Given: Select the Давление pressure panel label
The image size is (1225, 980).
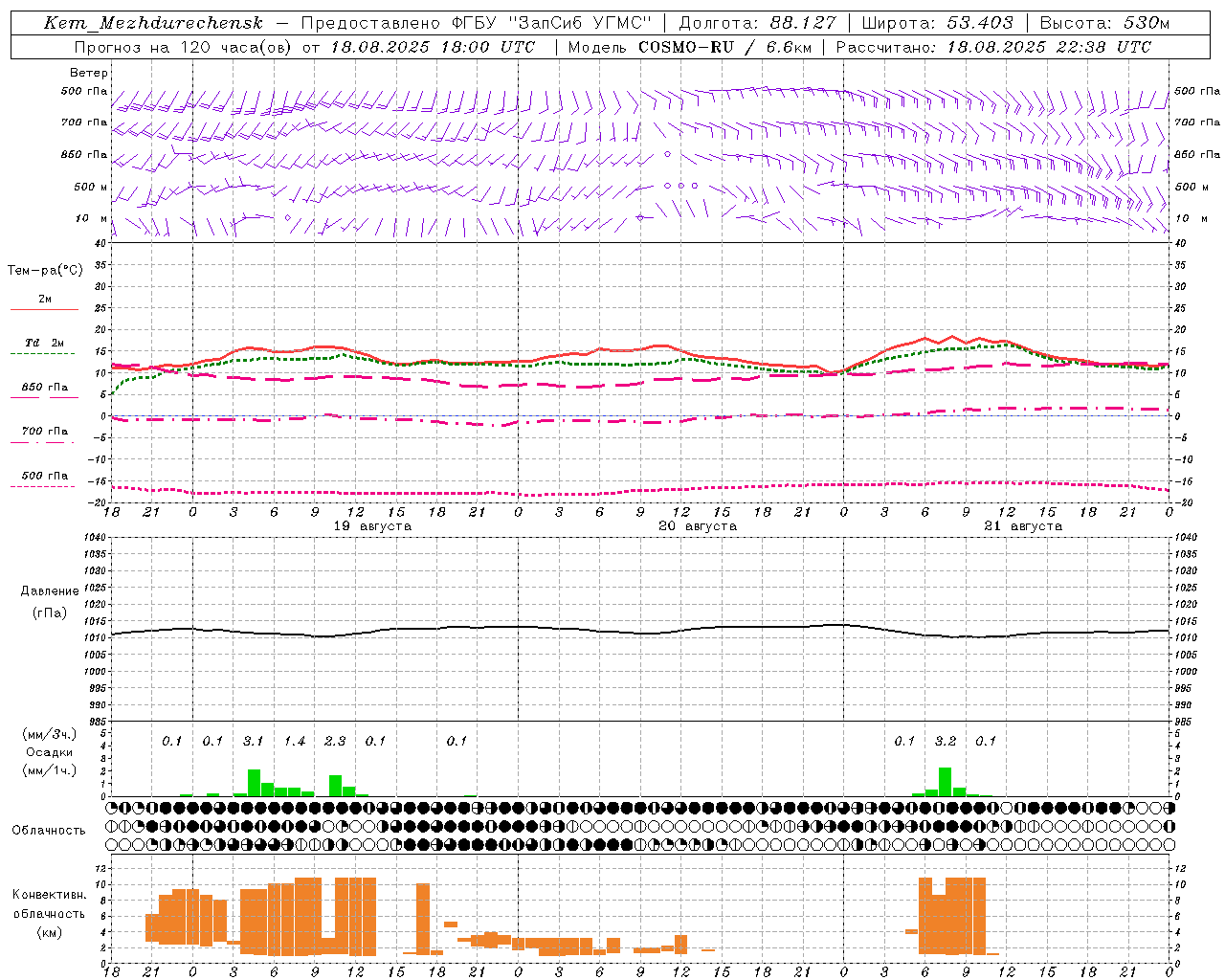Looking at the screenshot, I should pos(50,591).
